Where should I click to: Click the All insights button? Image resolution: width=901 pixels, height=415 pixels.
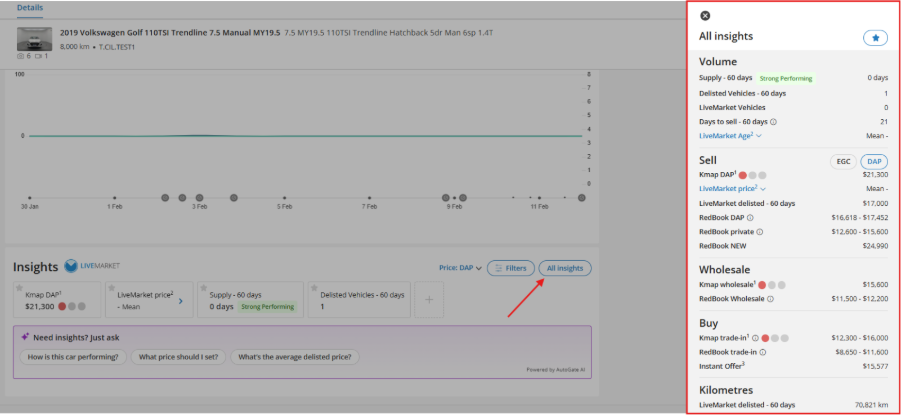tap(564, 268)
